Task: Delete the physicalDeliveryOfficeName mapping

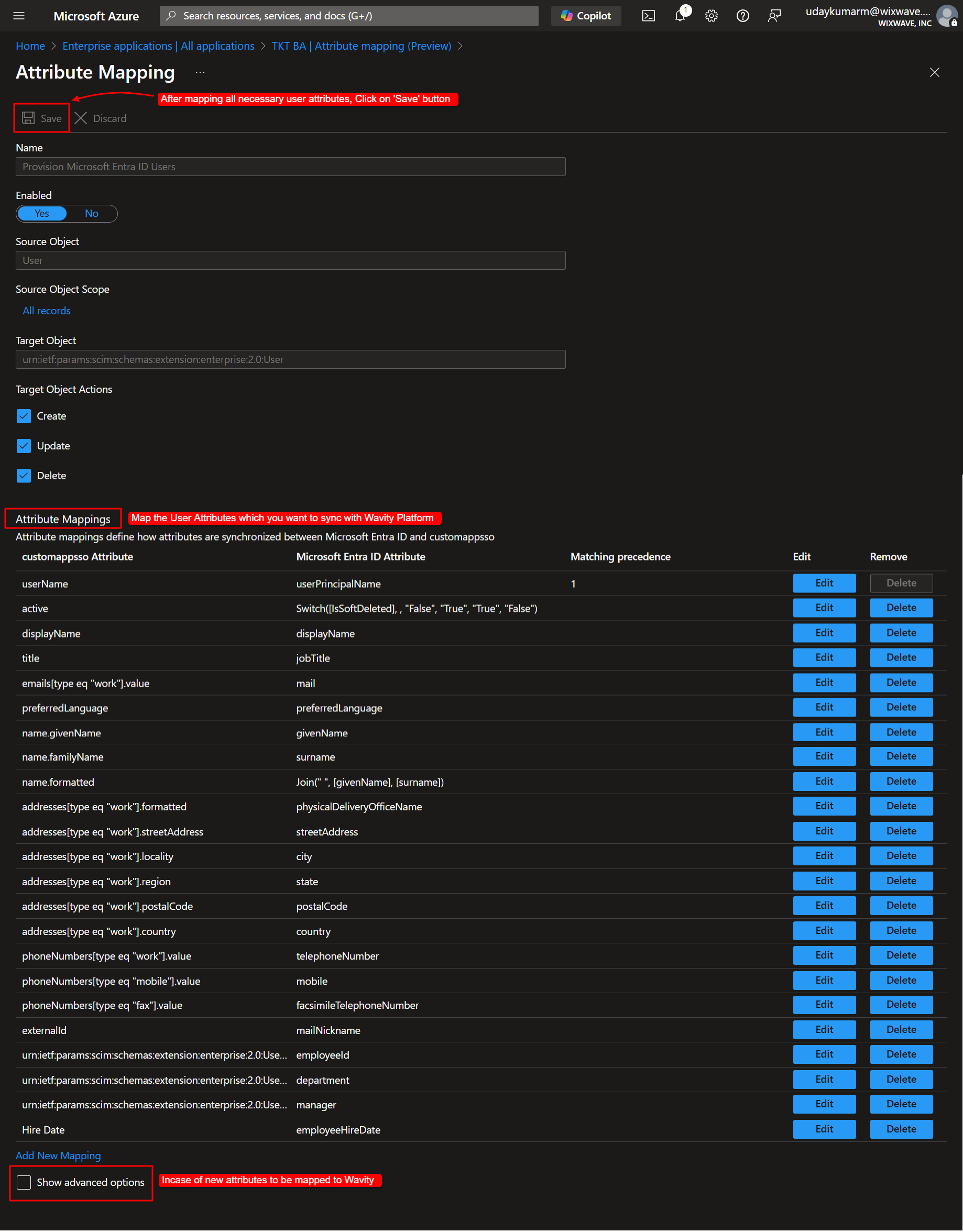Action: pos(901,806)
